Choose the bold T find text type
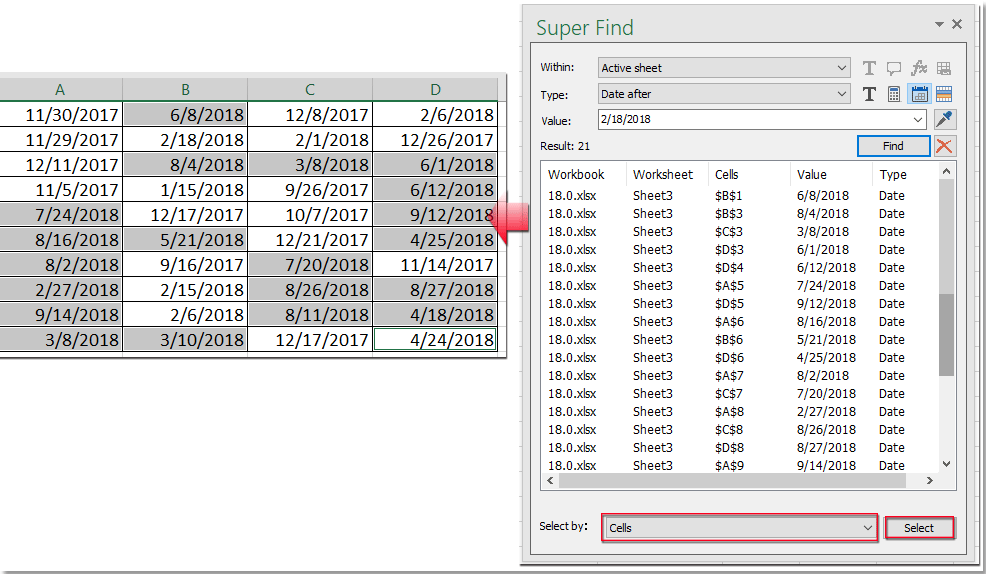The width and height of the screenshot is (986, 574). pyautogui.click(x=869, y=94)
